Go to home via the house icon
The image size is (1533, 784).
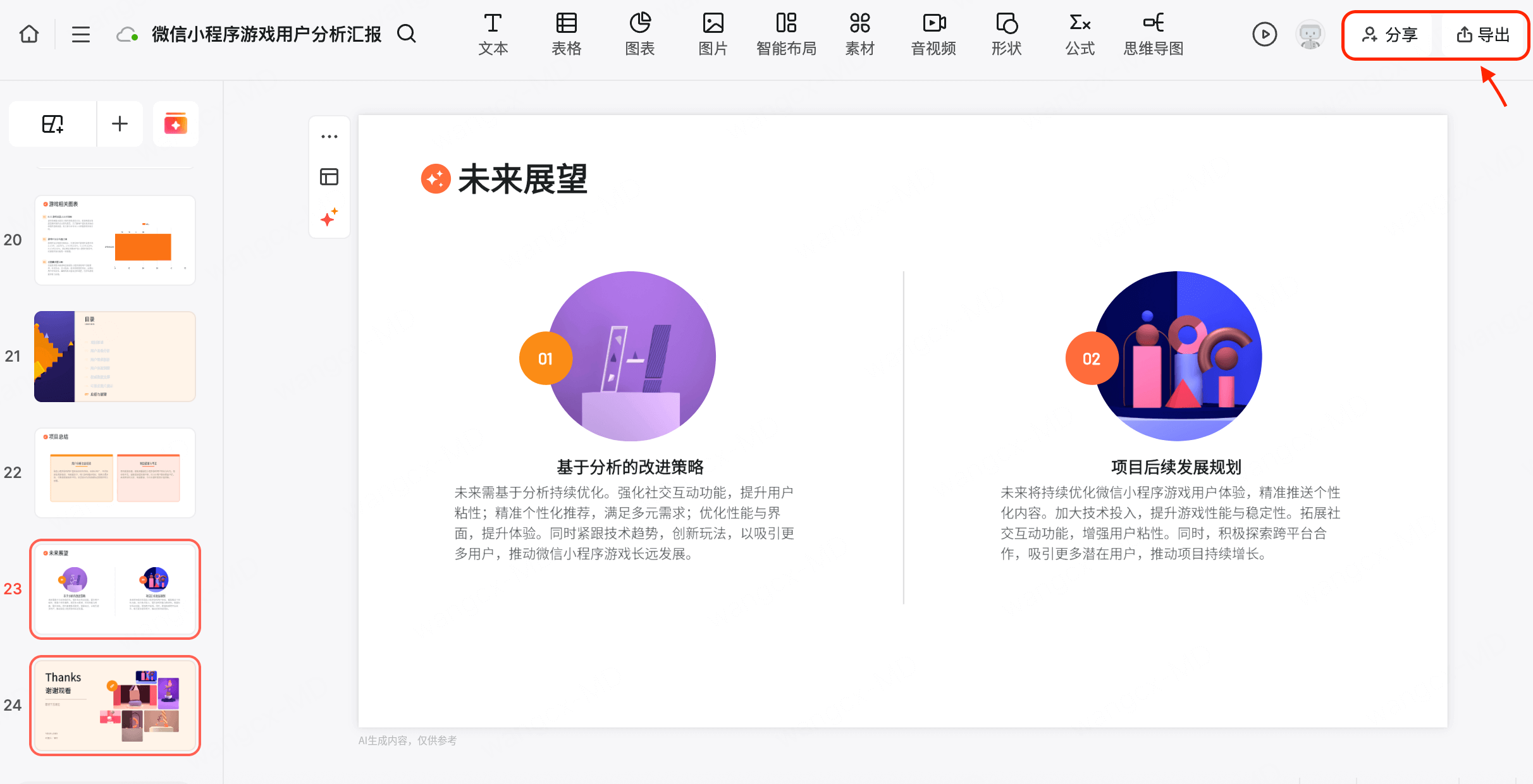(28, 34)
